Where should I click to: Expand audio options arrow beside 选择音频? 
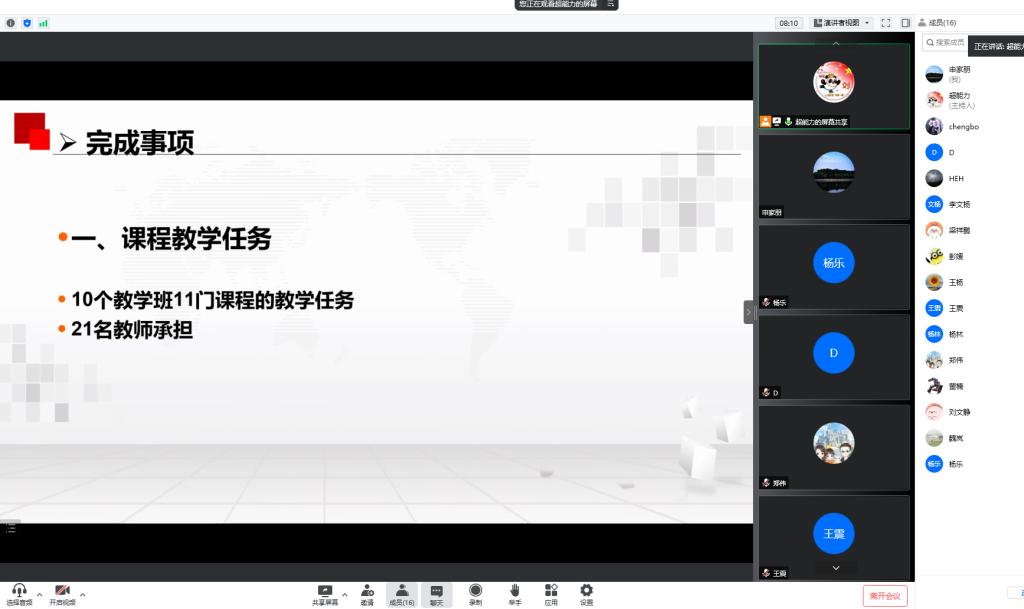(40, 595)
